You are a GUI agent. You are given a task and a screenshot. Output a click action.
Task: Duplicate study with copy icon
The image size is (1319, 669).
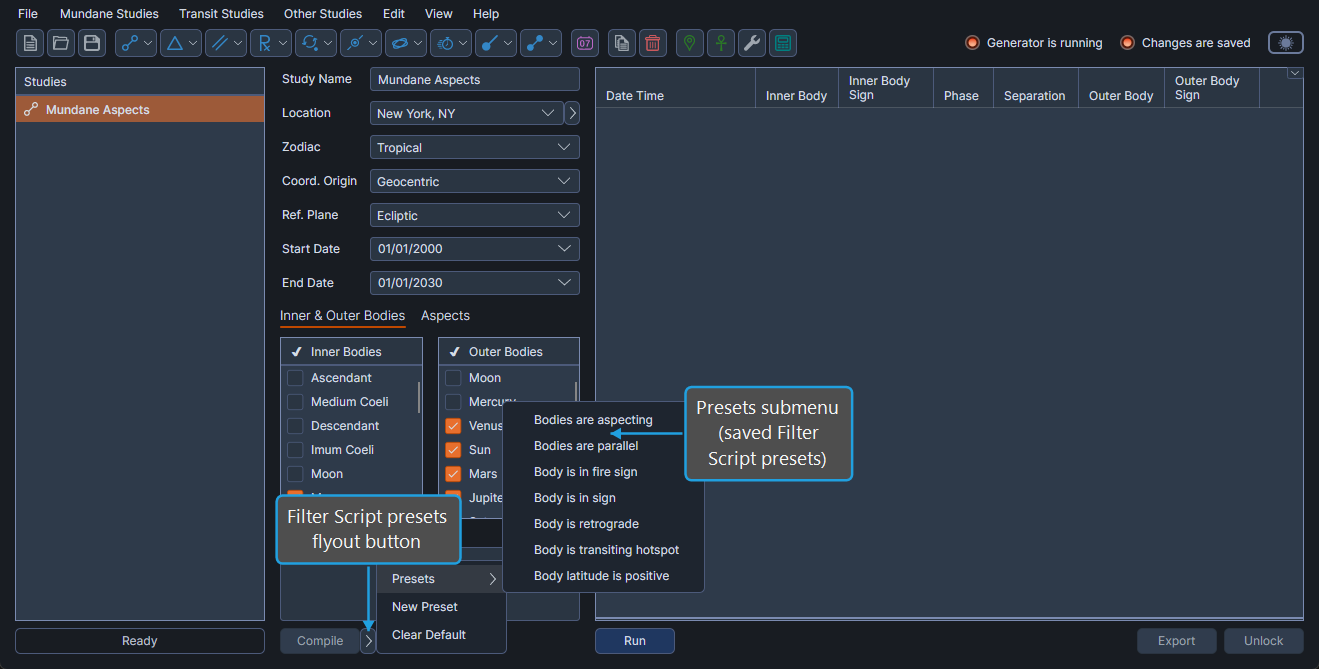[x=622, y=43]
